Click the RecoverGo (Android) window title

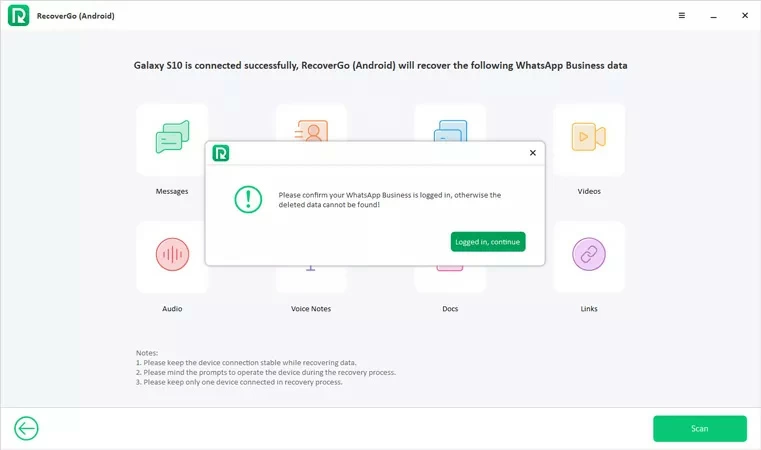pyautogui.click(x=76, y=16)
